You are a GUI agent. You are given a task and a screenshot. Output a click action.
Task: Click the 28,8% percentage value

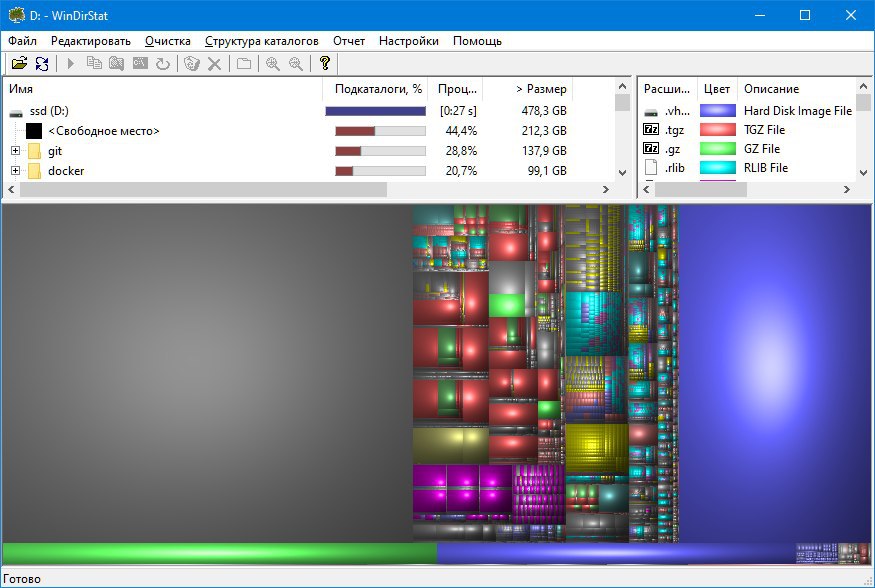tap(461, 151)
